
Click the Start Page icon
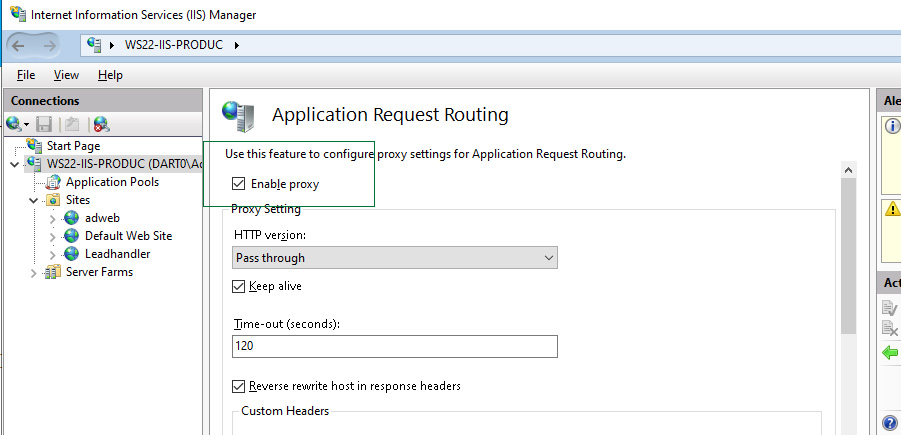tap(35, 146)
